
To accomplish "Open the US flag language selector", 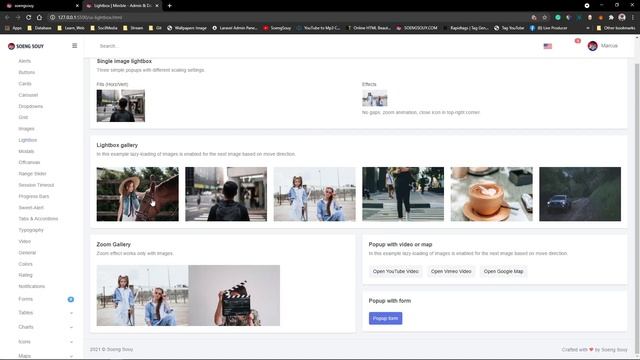I will coord(548,46).
